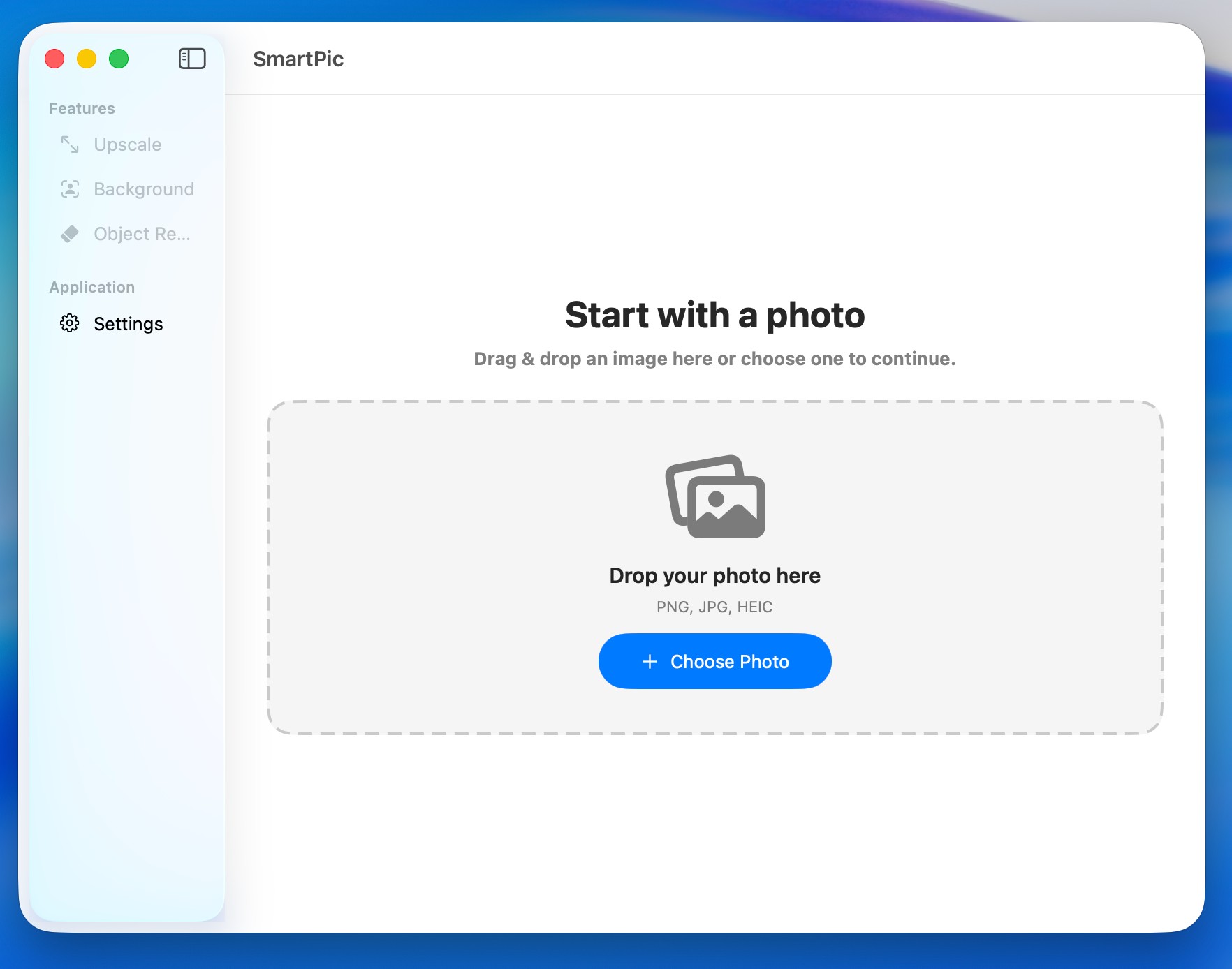Click the PNG, JPG, HEIC format label
The width and height of the screenshot is (1232, 969).
(x=714, y=607)
